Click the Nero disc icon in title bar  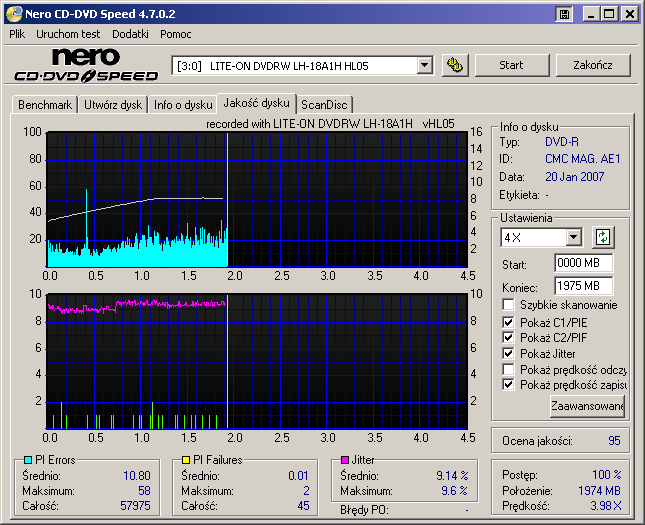click(14, 14)
